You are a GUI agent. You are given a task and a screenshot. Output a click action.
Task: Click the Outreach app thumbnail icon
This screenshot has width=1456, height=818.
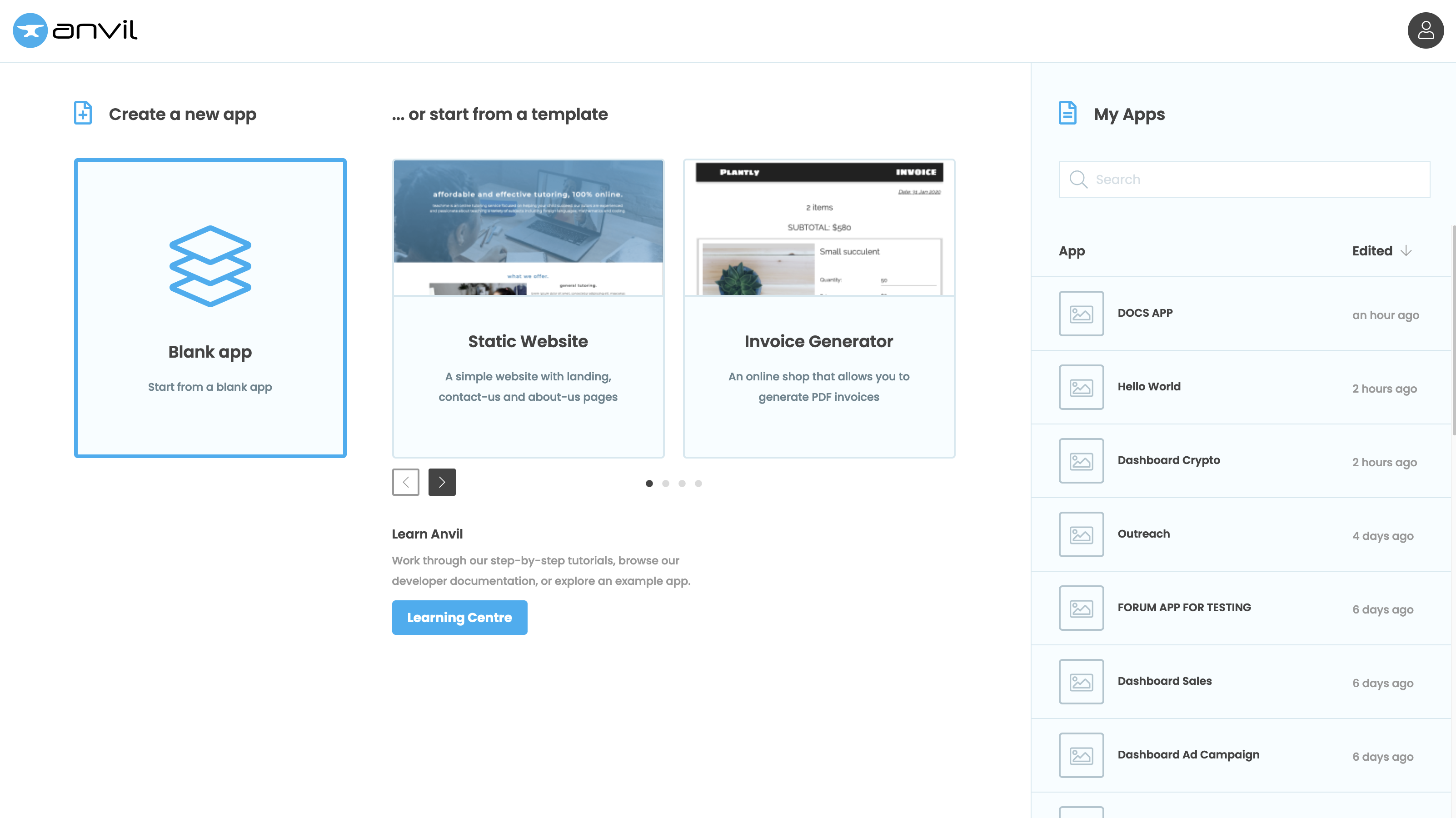[1081, 534]
